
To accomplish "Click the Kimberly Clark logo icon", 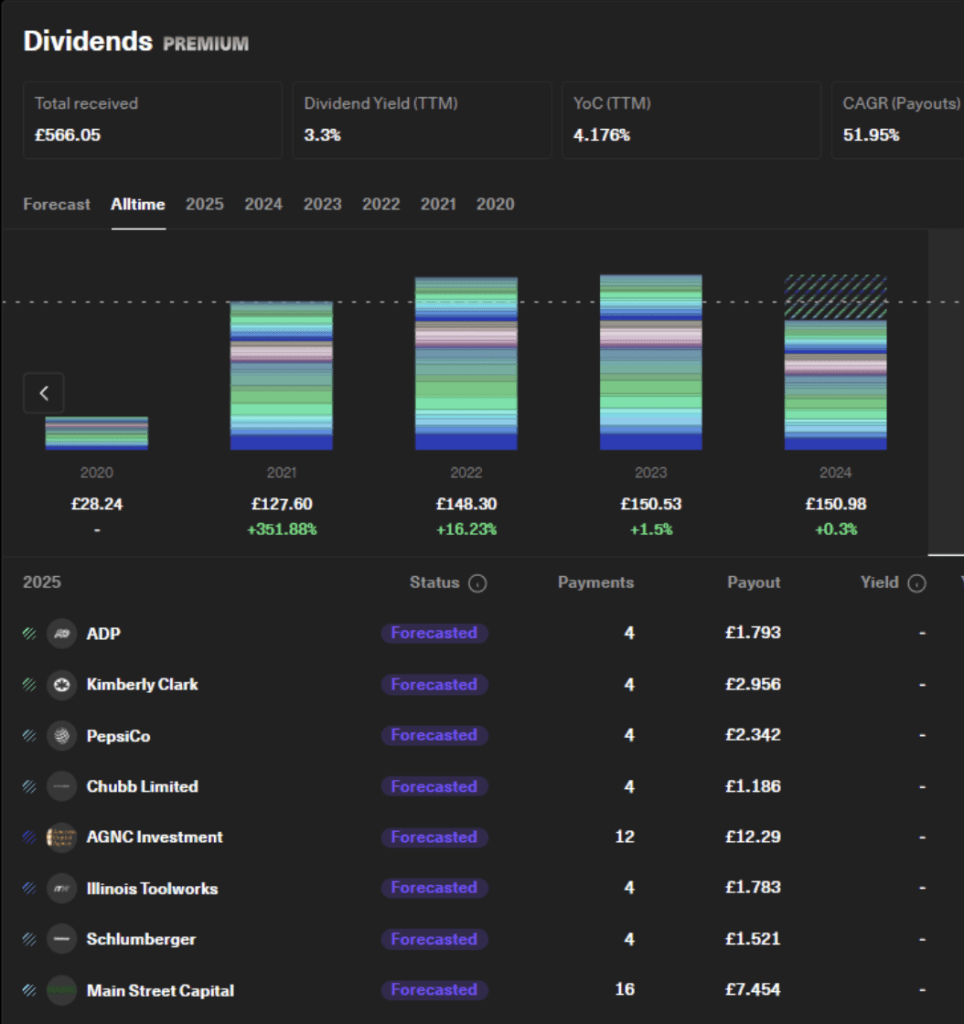I will click(x=62, y=684).
